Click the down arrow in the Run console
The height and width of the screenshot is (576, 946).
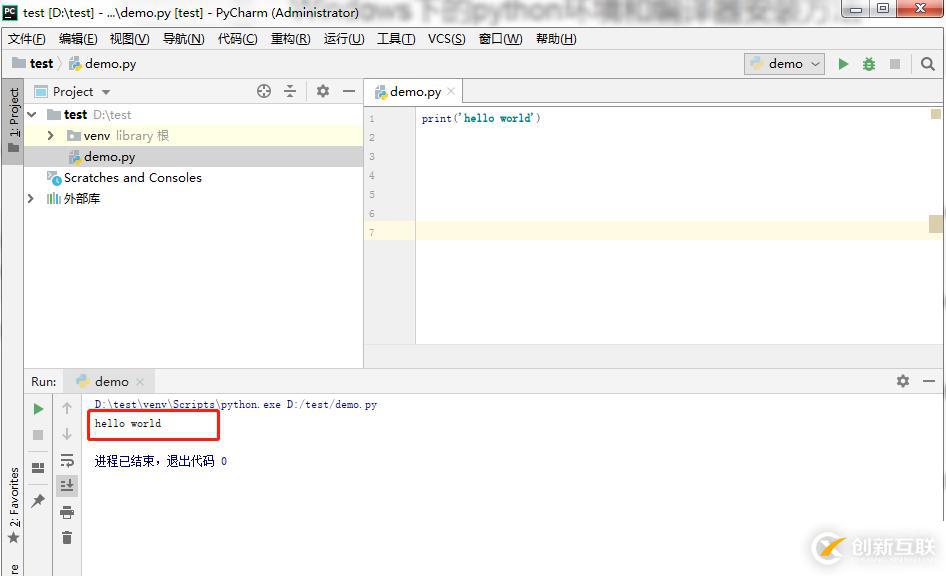pos(67,434)
